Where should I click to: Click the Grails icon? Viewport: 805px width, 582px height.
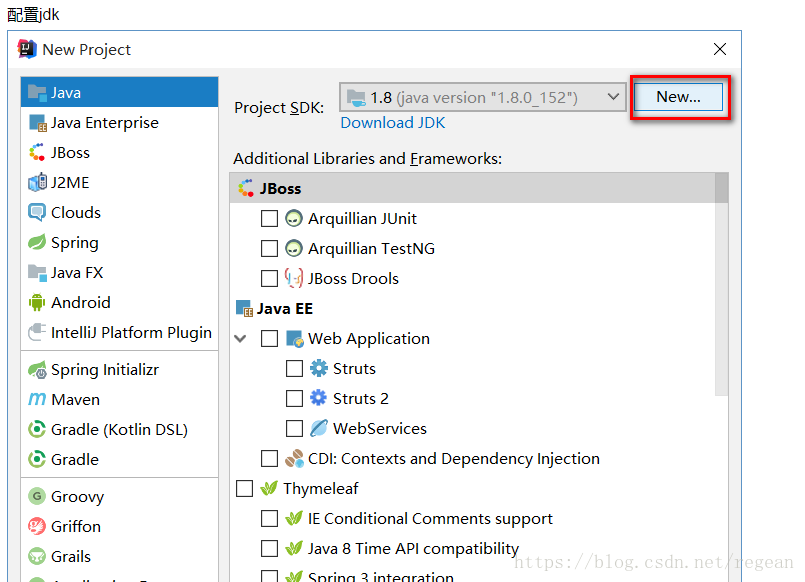37,556
